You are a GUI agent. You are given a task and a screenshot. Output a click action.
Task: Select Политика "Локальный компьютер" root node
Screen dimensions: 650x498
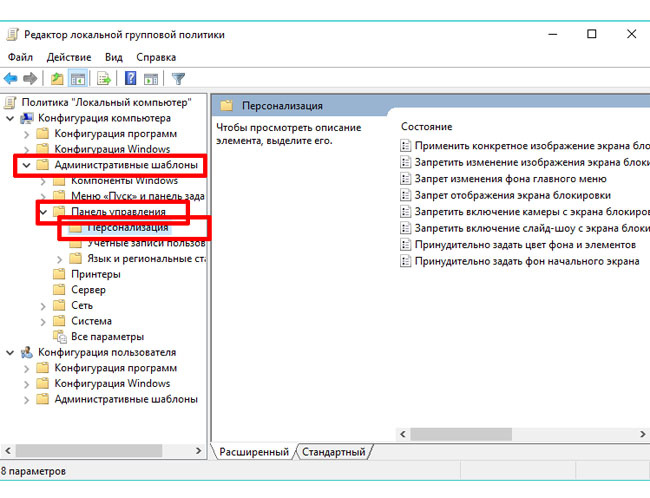point(106,102)
